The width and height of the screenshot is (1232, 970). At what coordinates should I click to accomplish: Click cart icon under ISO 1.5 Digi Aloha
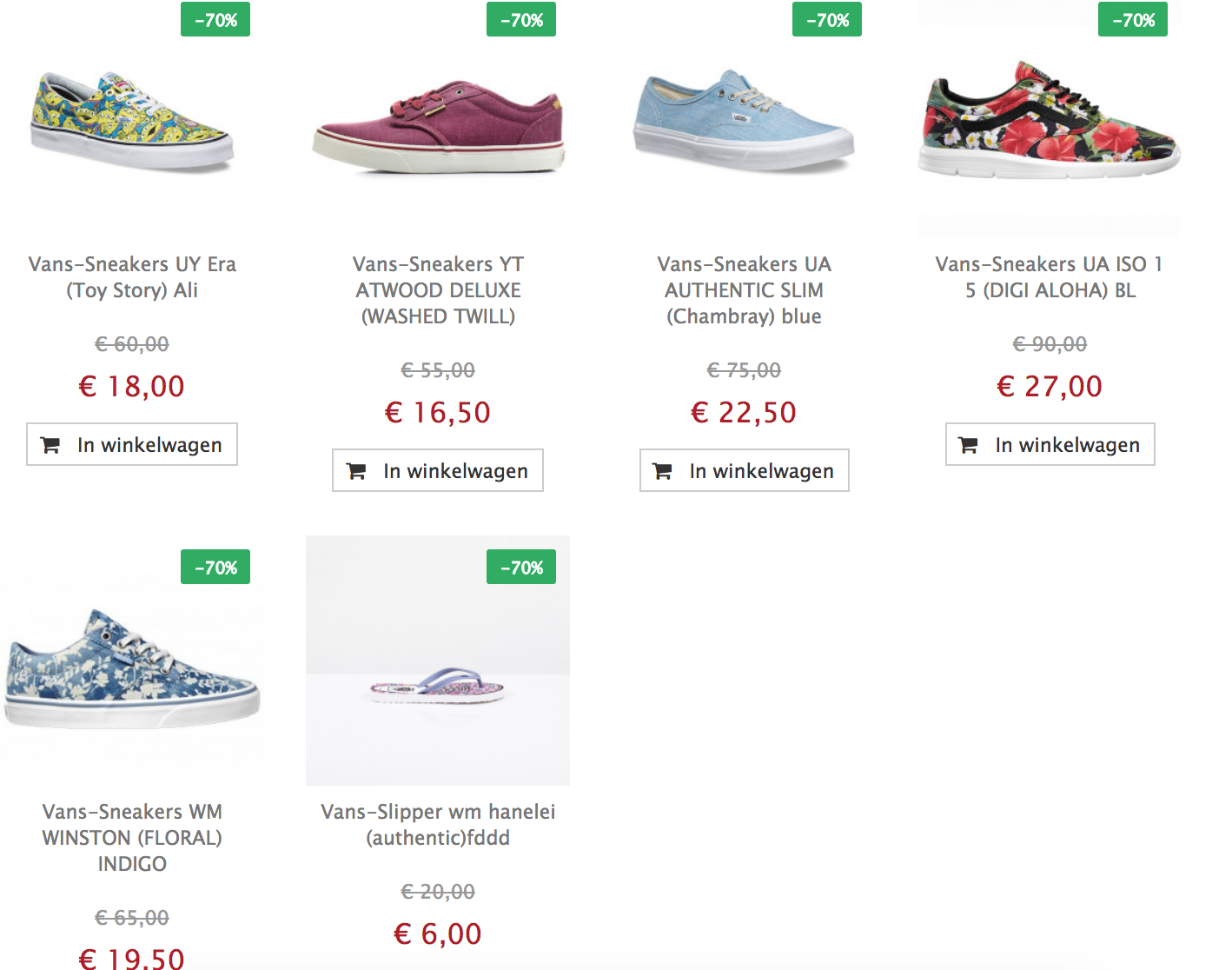click(x=968, y=445)
